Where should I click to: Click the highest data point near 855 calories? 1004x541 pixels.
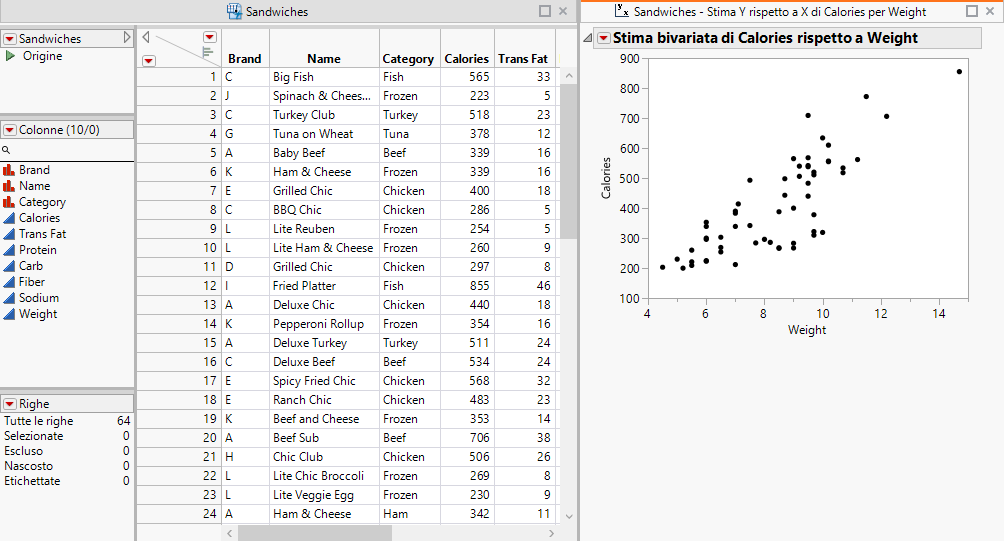click(959, 72)
